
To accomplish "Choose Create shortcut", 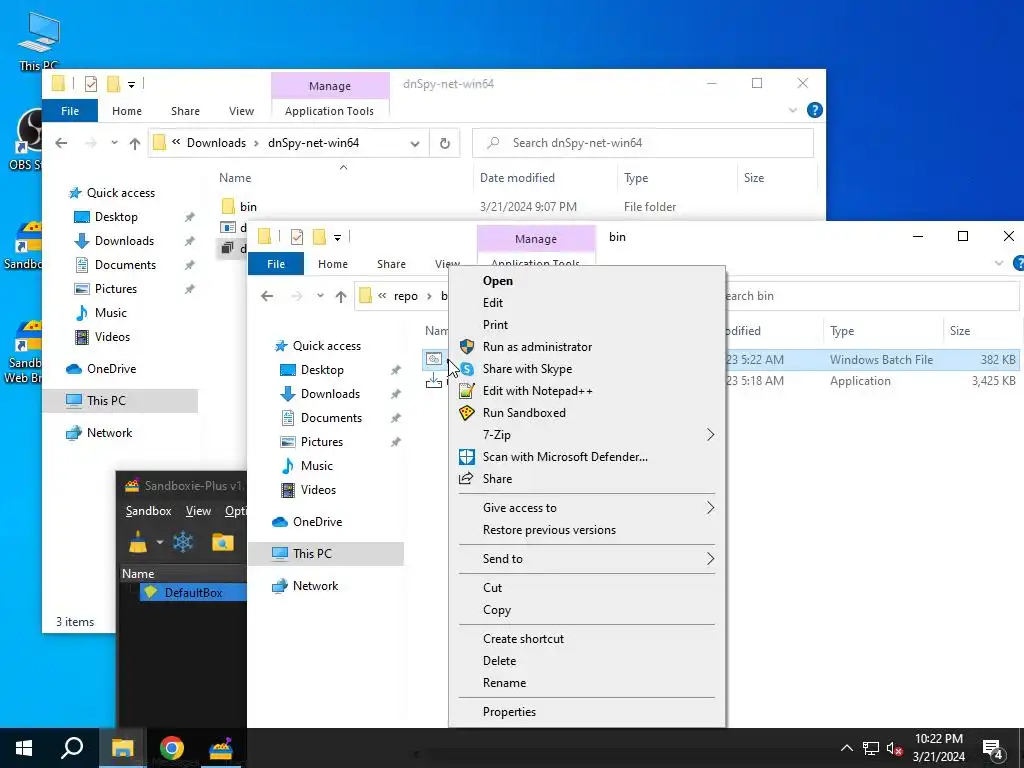I will pos(587,639).
